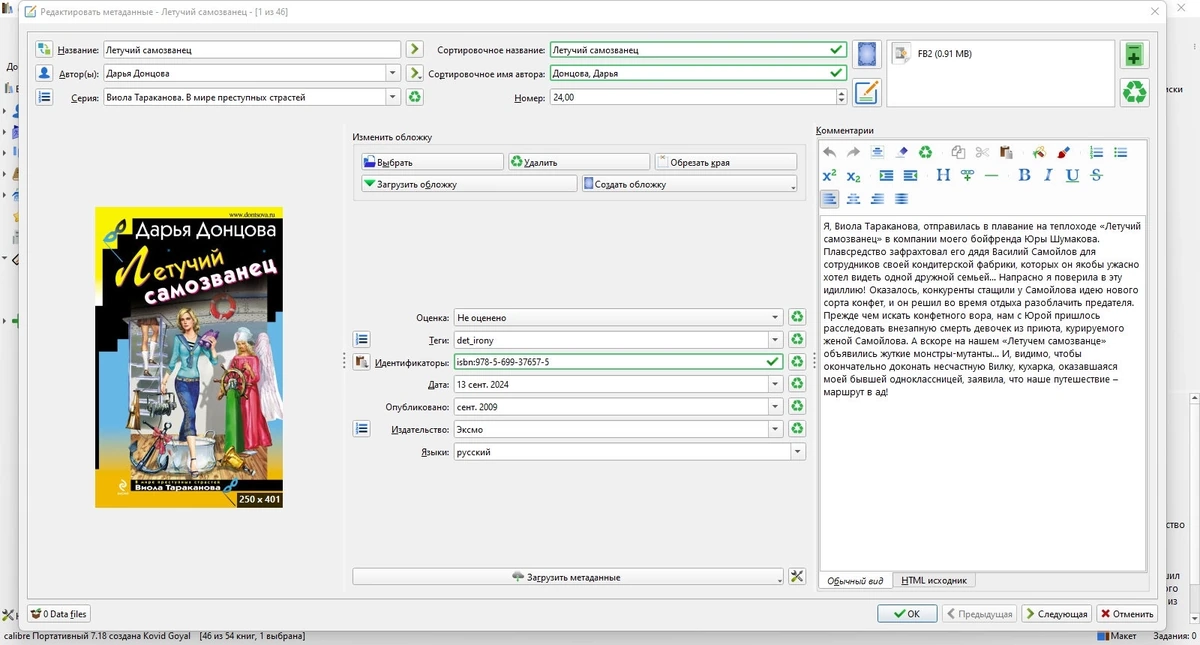
Task: Apply strikethrough in the comments toolbar
Action: point(1096,176)
